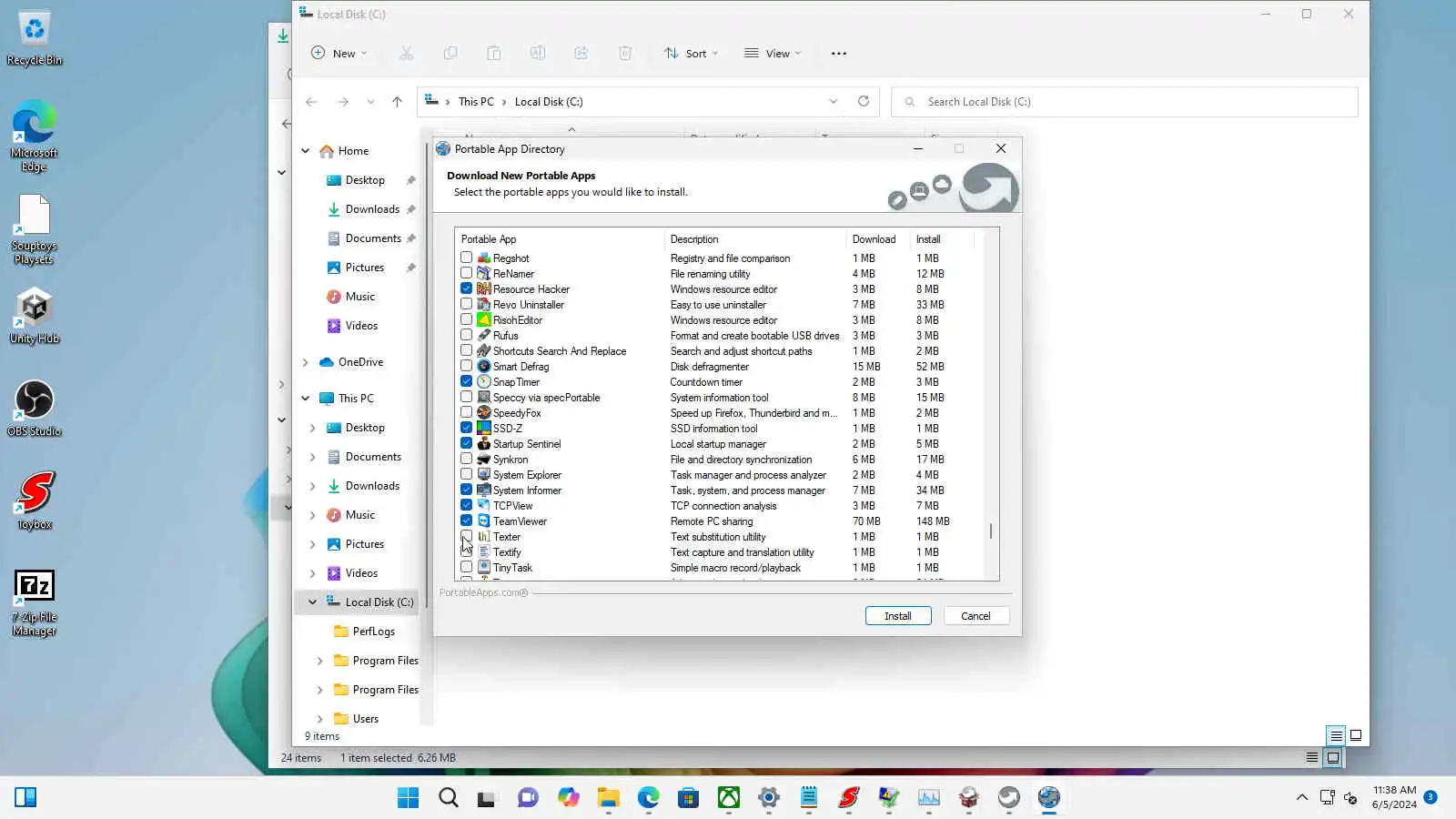Uncheck the SSD-Z checkbox
Image resolution: width=1456 pixels, height=819 pixels.
pyautogui.click(x=467, y=429)
